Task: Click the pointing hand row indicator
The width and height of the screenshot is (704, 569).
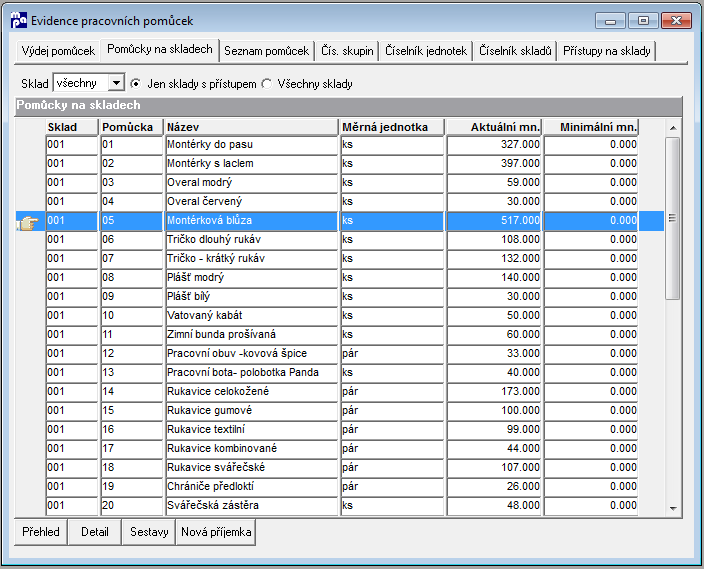Action: click(29, 222)
